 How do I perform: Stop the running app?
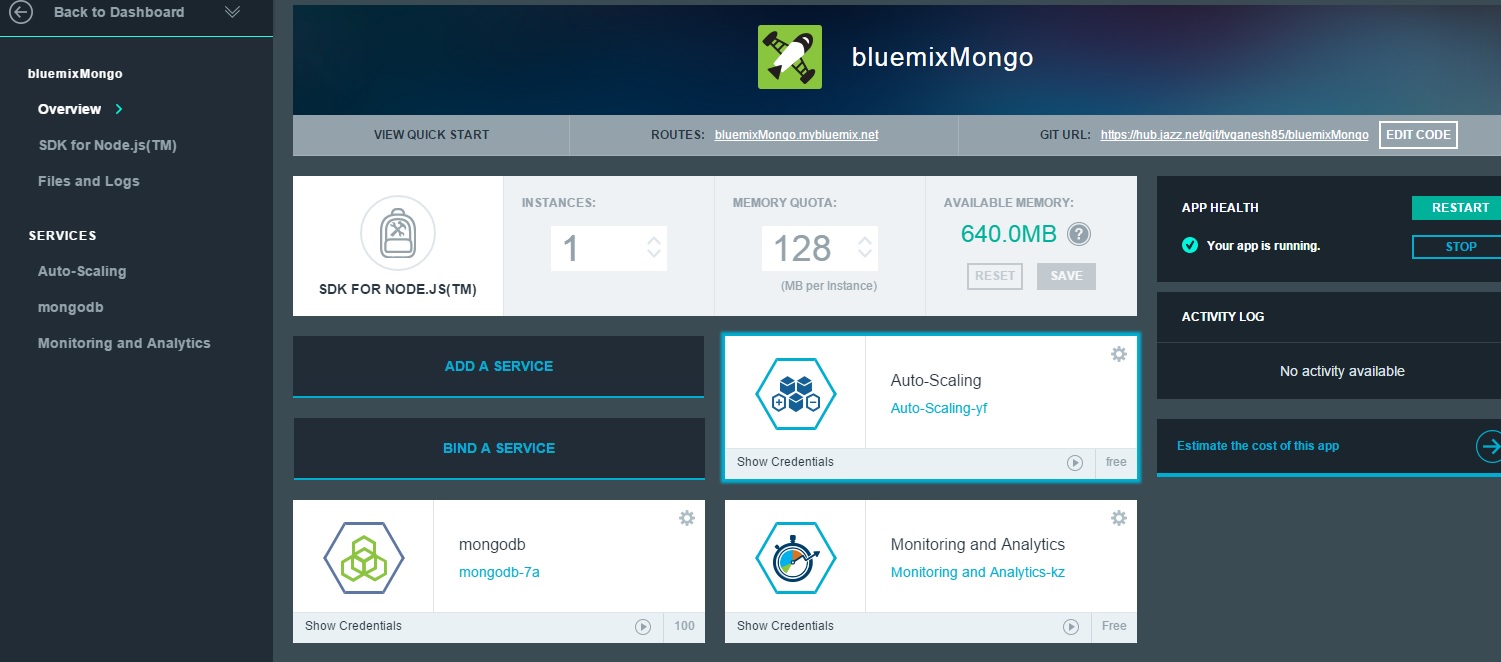click(1460, 246)
